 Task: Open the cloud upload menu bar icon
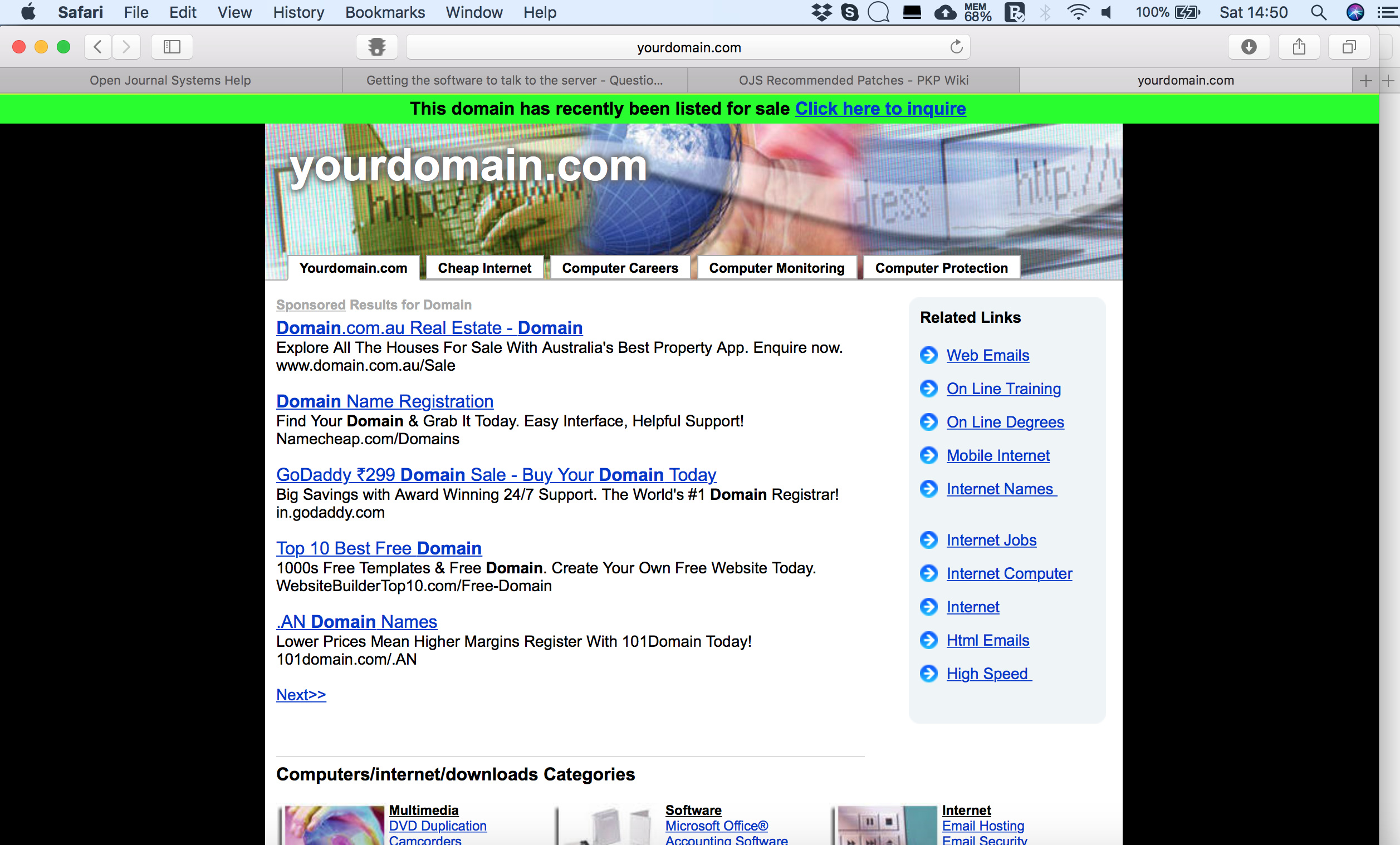[945, 12]
